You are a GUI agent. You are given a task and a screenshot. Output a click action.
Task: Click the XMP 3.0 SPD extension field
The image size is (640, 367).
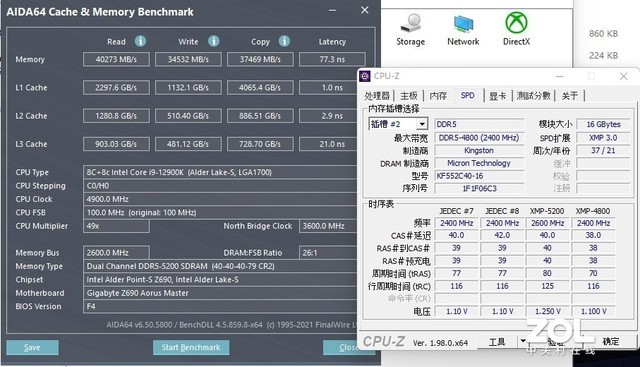tap(603, 138)
